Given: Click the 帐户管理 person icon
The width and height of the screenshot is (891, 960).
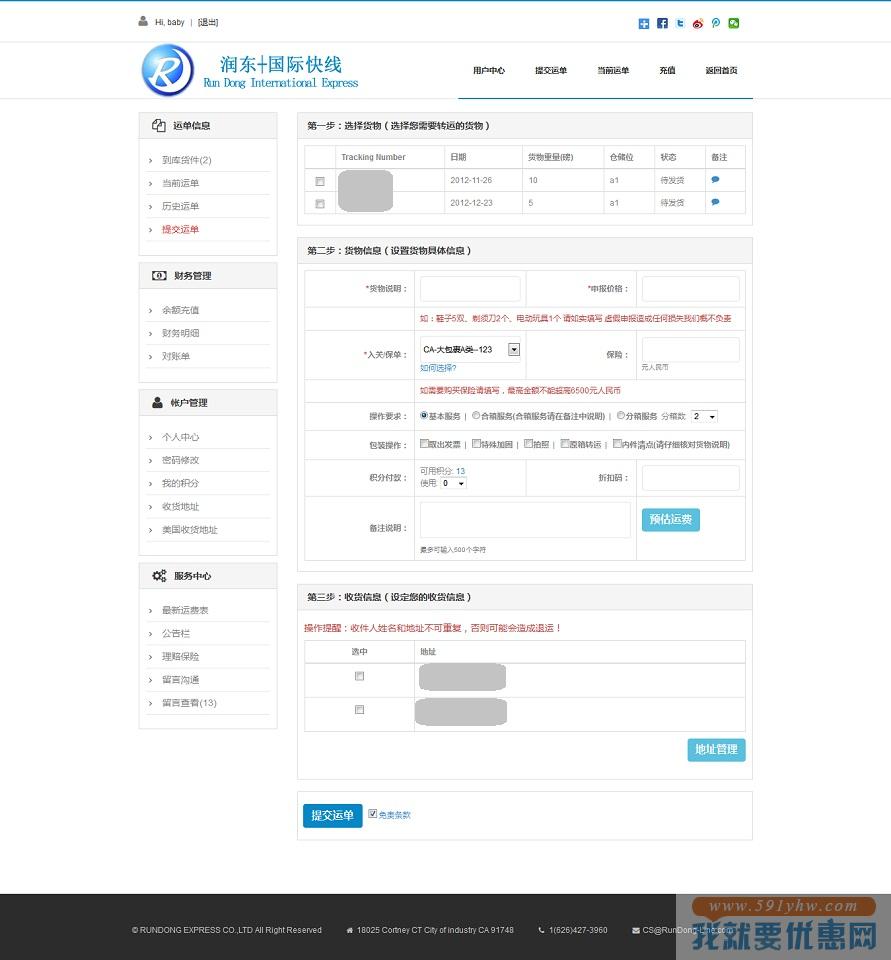Looking at the screenshot, I should point(157,402).
